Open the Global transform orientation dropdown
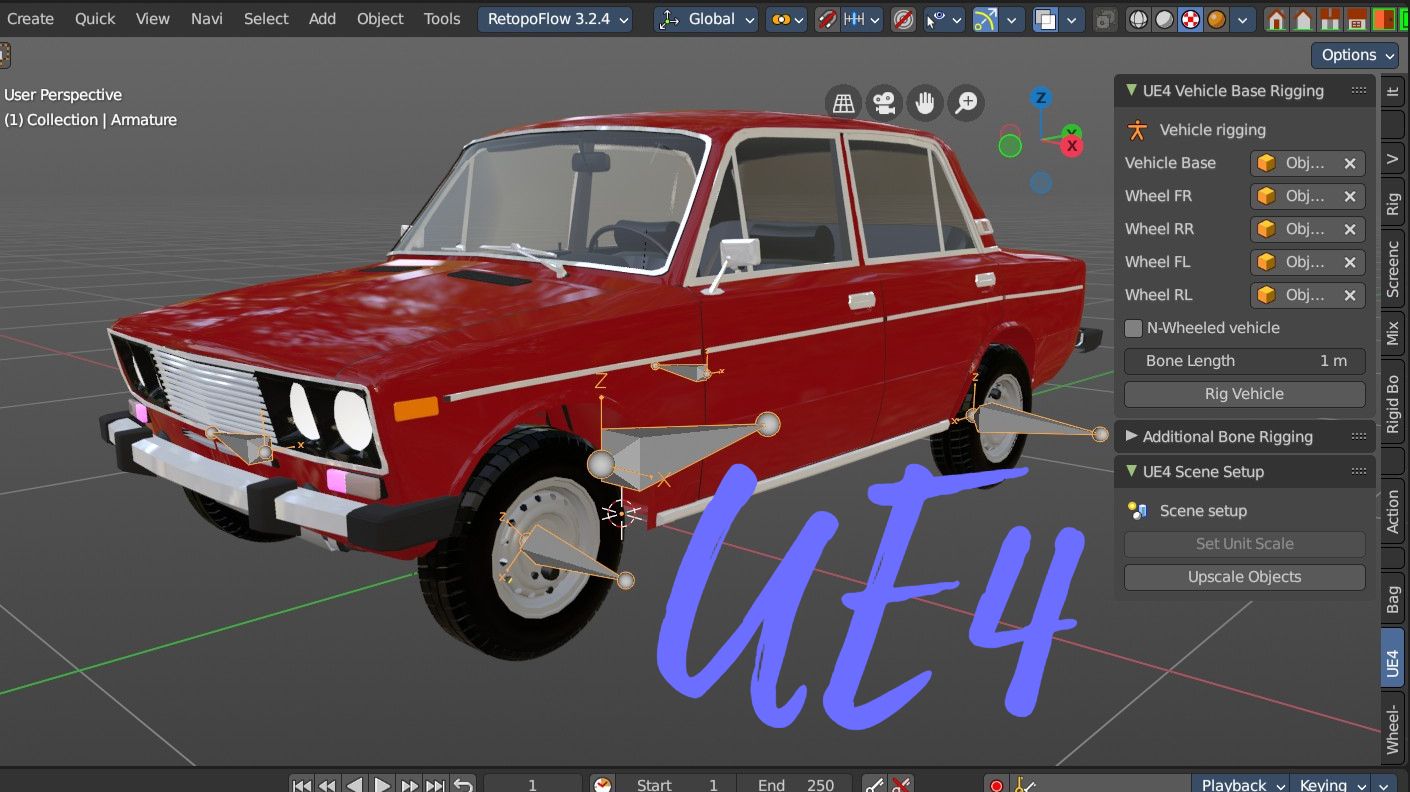The width and height of the screenshot is (1410, 792). pyautogui.click(x=706, y=19)
